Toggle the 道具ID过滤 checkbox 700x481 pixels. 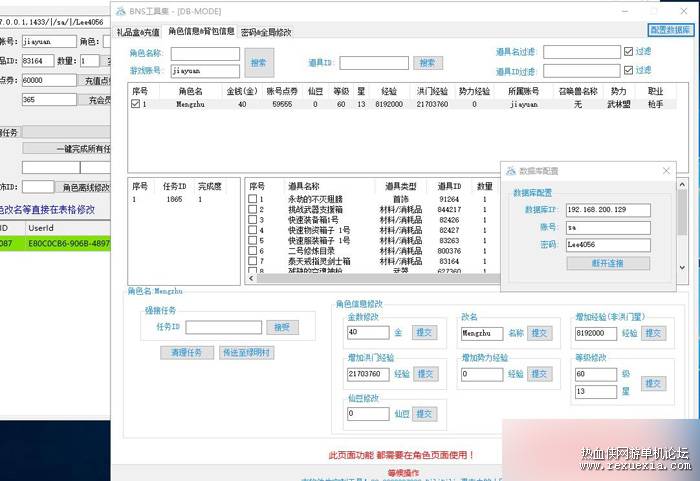(x=628, y=70)
